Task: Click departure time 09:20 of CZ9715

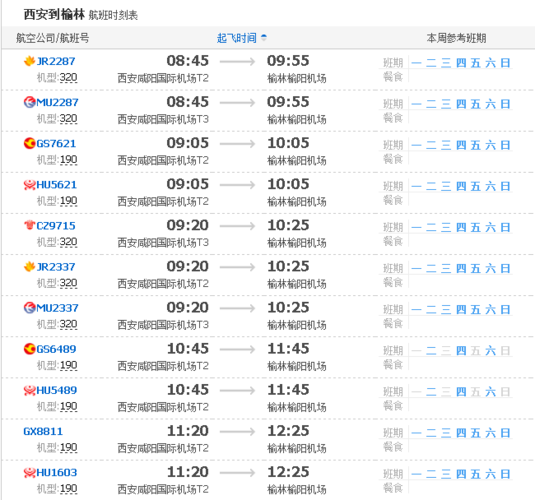Action: pyautogui.click(x=187, y=225)
